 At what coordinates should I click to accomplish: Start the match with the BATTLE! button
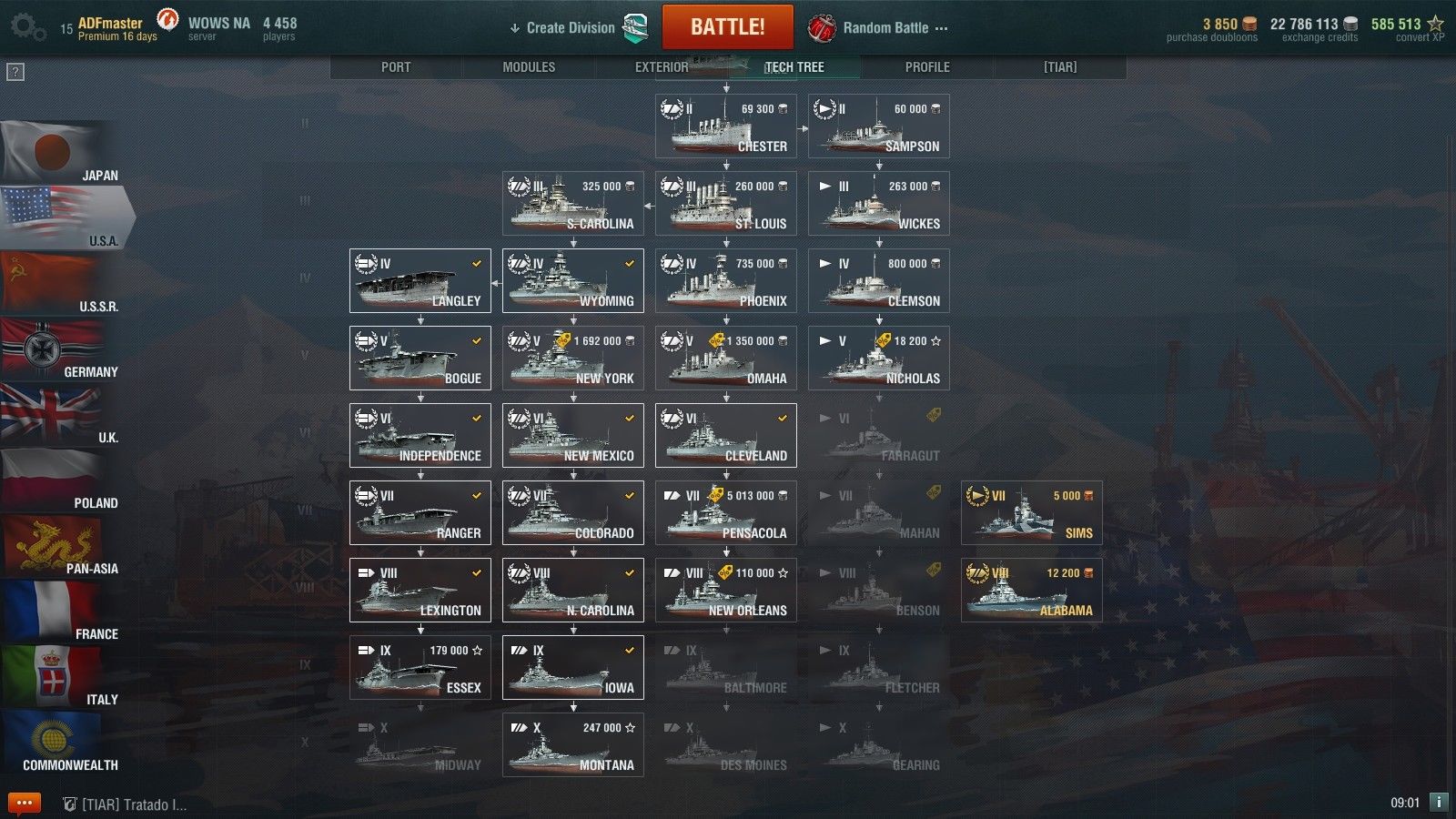pyautogui.click(x=728, y=27)
